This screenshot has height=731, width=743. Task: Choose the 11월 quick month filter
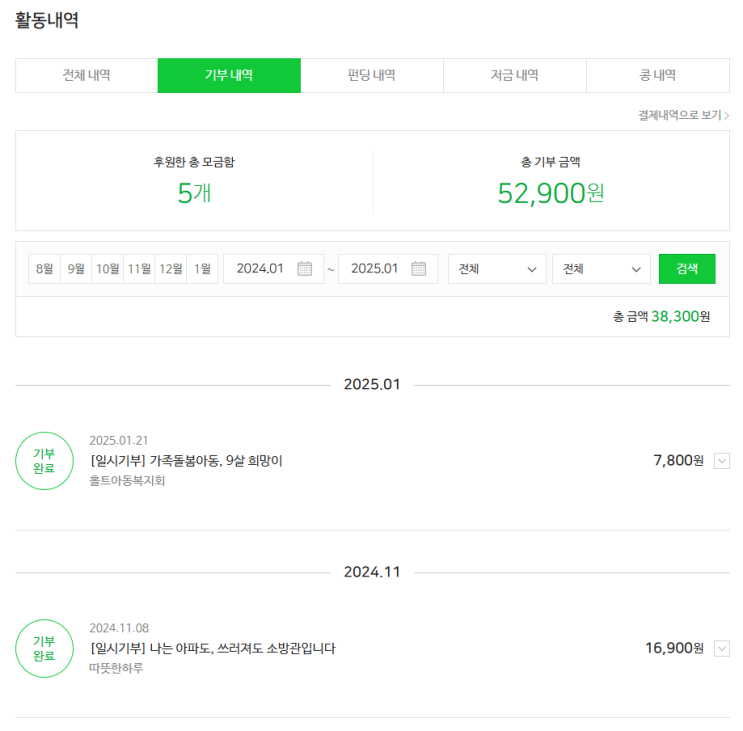click(139, 269)
